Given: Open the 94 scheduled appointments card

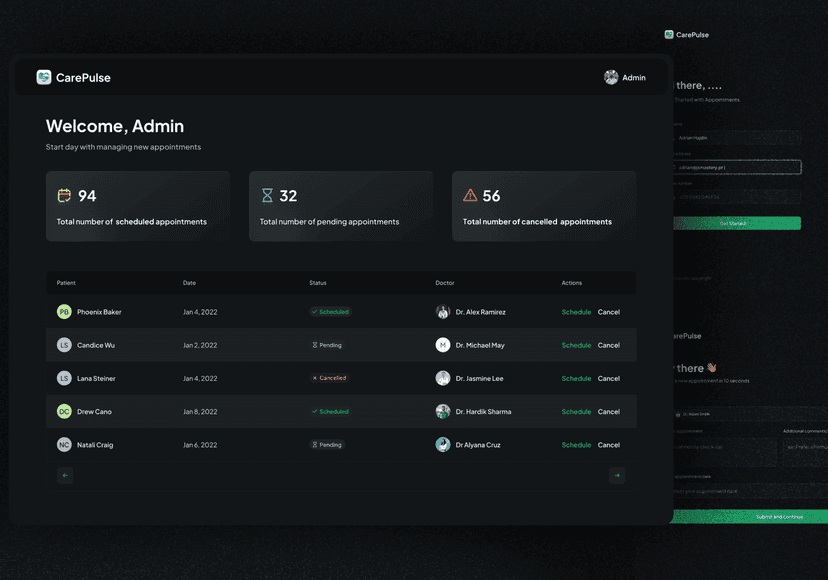Looking at the screenshot, I should (138, 206).
